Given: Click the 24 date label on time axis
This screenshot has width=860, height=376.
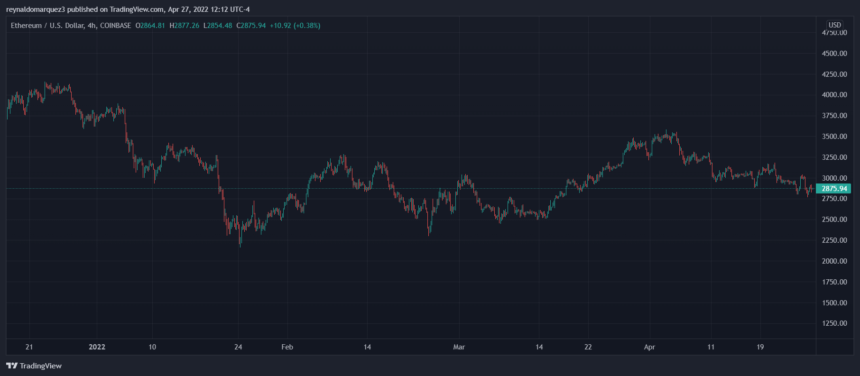Looking at the screenshot, I should pos(238,347).
